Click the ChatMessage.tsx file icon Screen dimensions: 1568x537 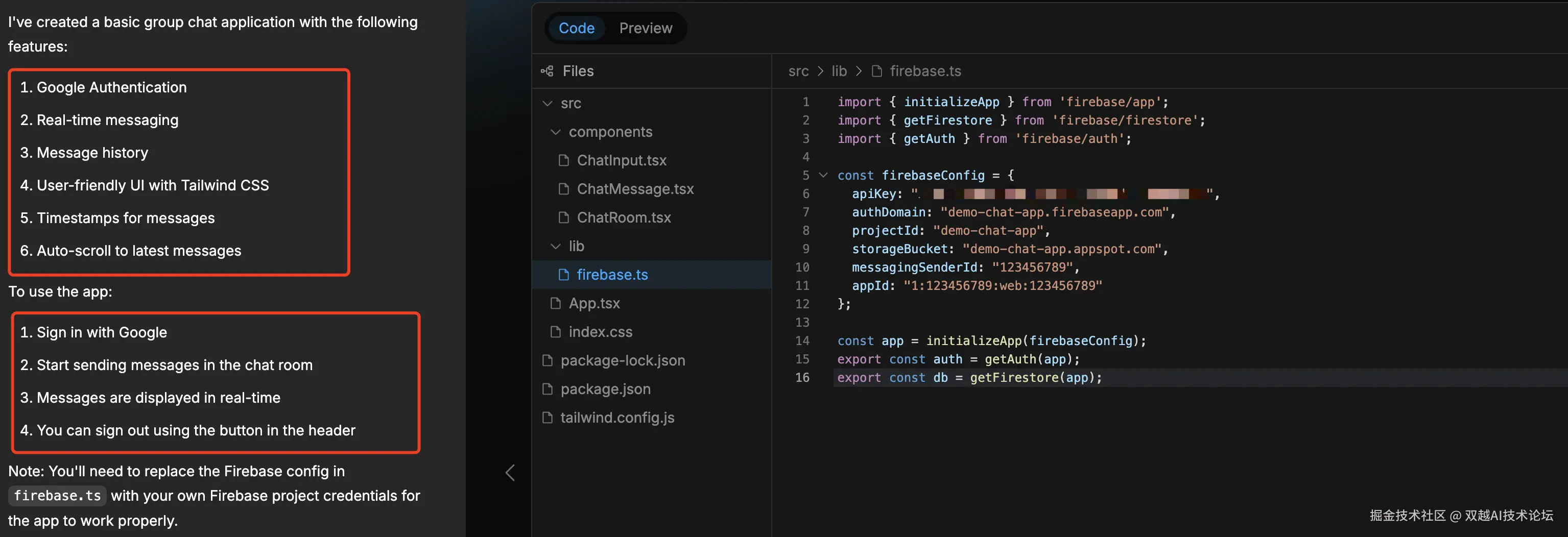click(x=564, y=189)
